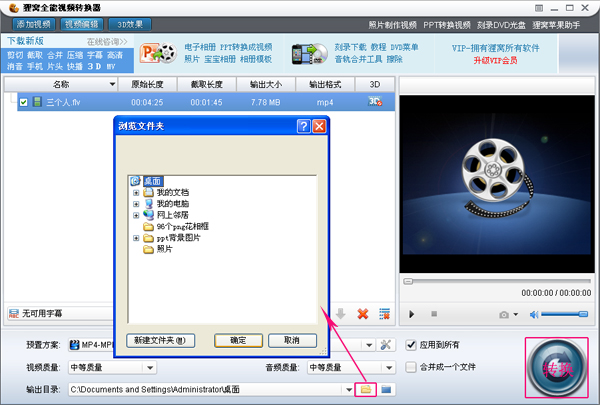Viewport: 600px width, 405px height.
Task: Click the DVD burning banner icon
Action: [x=310, y=54]
